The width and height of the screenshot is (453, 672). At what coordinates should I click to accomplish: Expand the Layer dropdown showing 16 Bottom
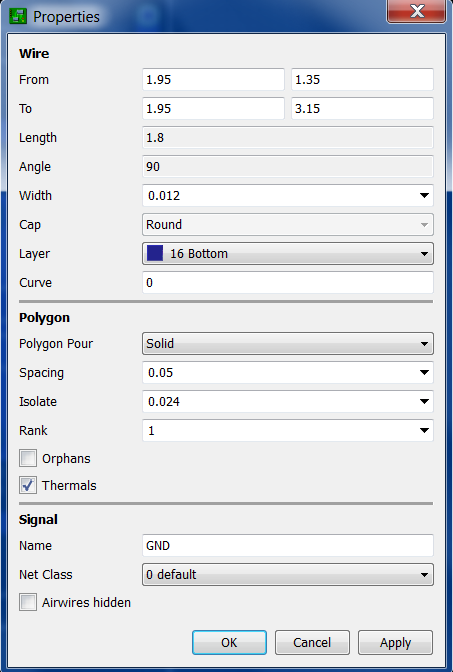288,253
